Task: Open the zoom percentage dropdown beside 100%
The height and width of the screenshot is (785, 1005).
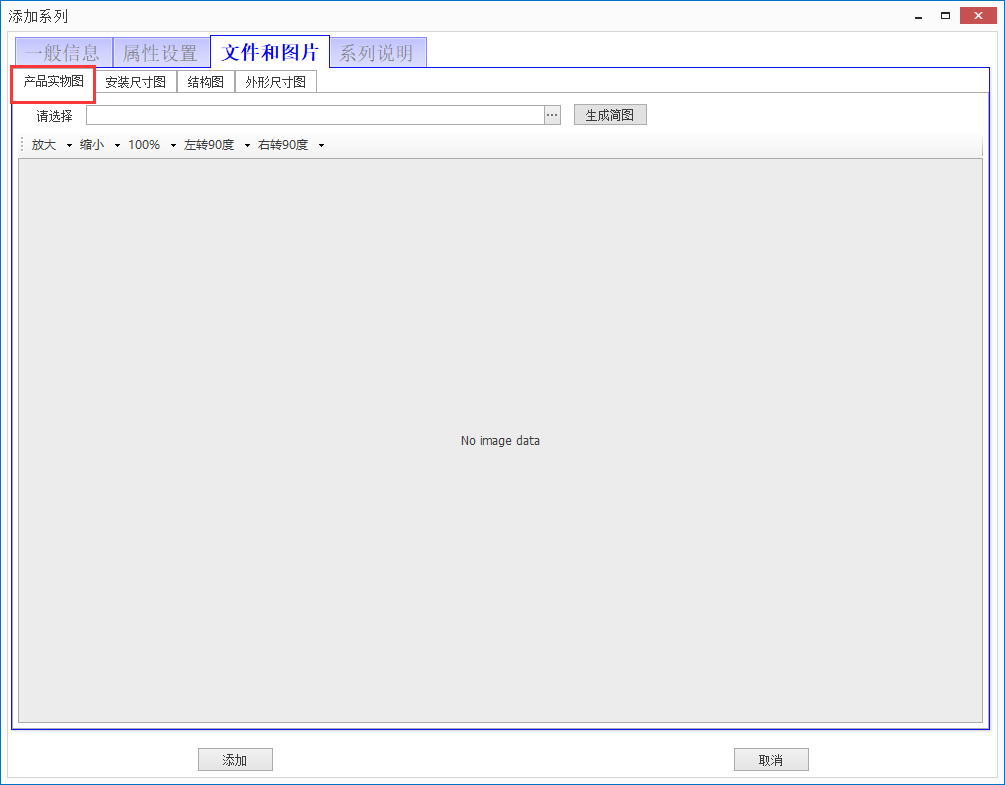Action: [x=172, y=144]
